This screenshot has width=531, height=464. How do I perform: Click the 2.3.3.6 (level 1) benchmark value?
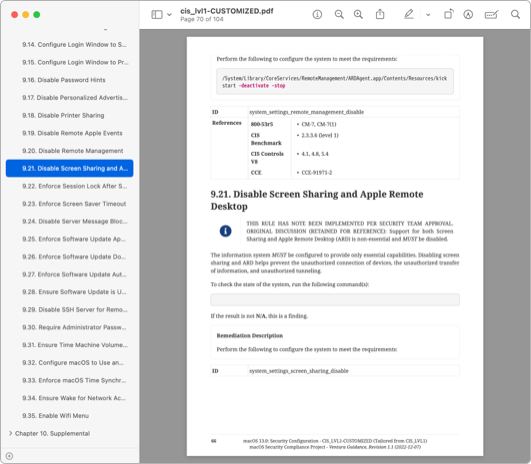pyautogui.click(x=320, y=135)
